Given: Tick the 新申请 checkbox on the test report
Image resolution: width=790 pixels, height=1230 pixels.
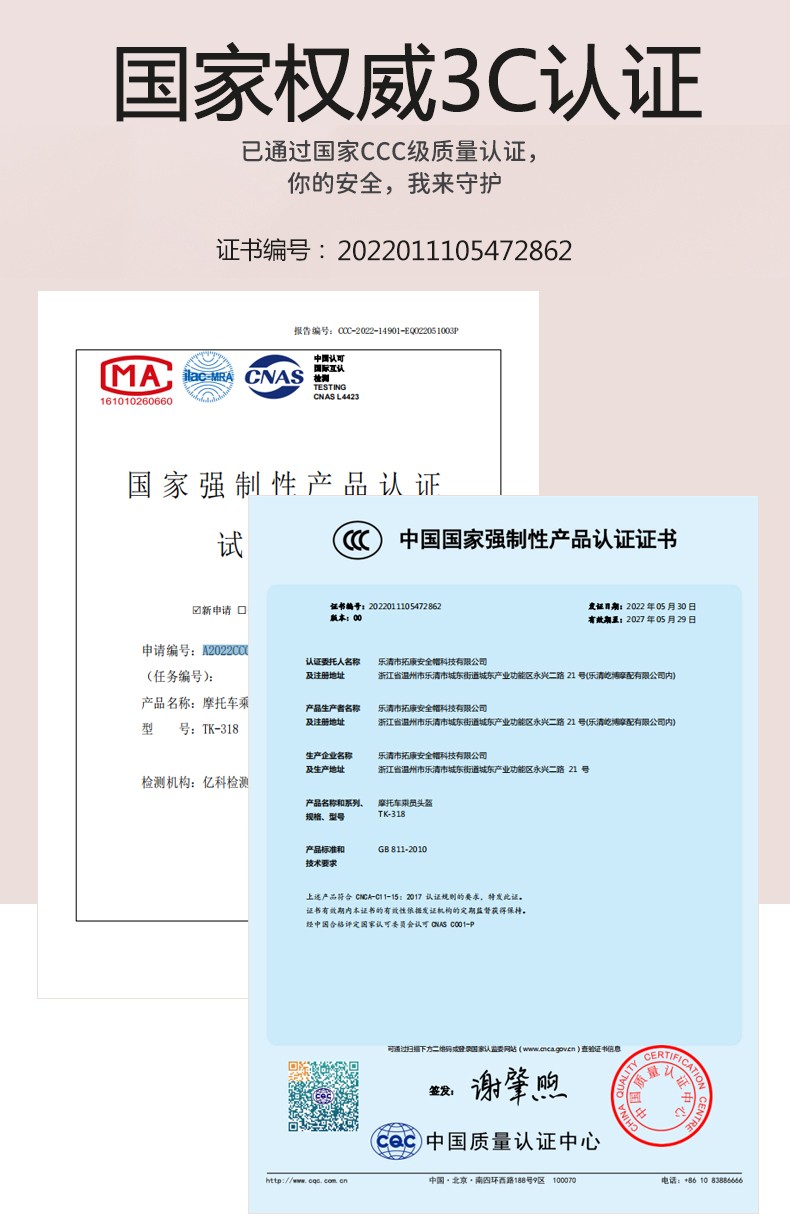Looking at the screenshot, I should point(197,610).
